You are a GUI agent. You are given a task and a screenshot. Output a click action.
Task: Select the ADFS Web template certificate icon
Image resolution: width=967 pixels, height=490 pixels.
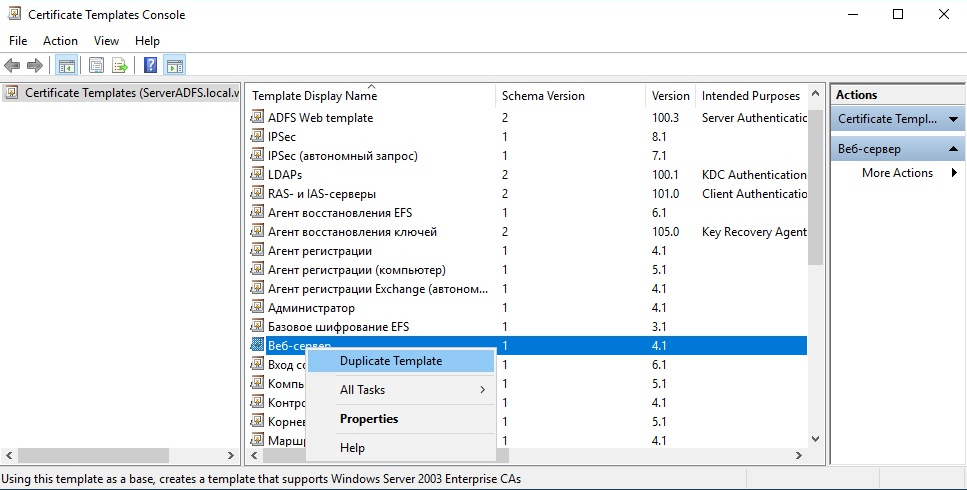tap(258, 118)
